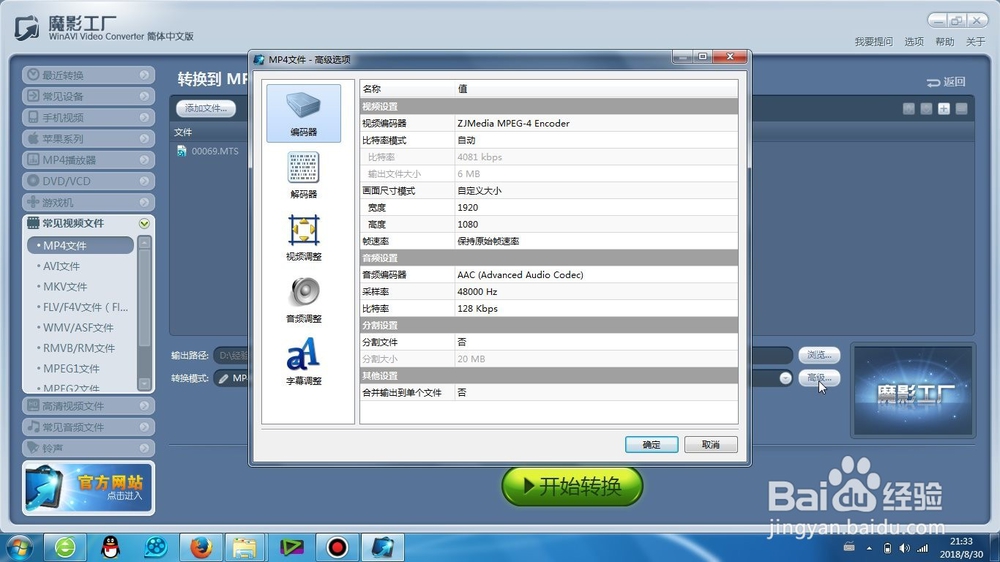The width and height of the screenshot is (1000, 562).
Task: Click the audio codec value AAC
Action: point(520,275)
